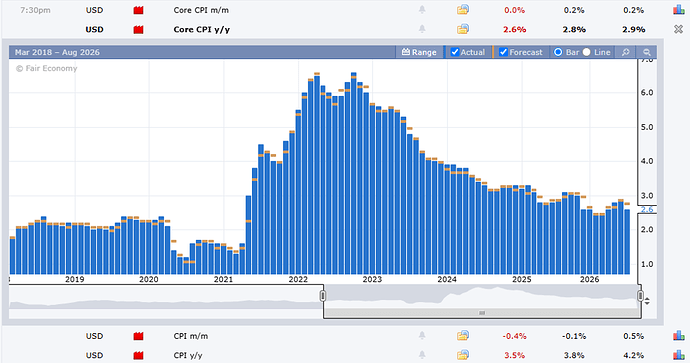Close the Core CPI y/y chart panel

pyautogui.click(x=679, y=29)
